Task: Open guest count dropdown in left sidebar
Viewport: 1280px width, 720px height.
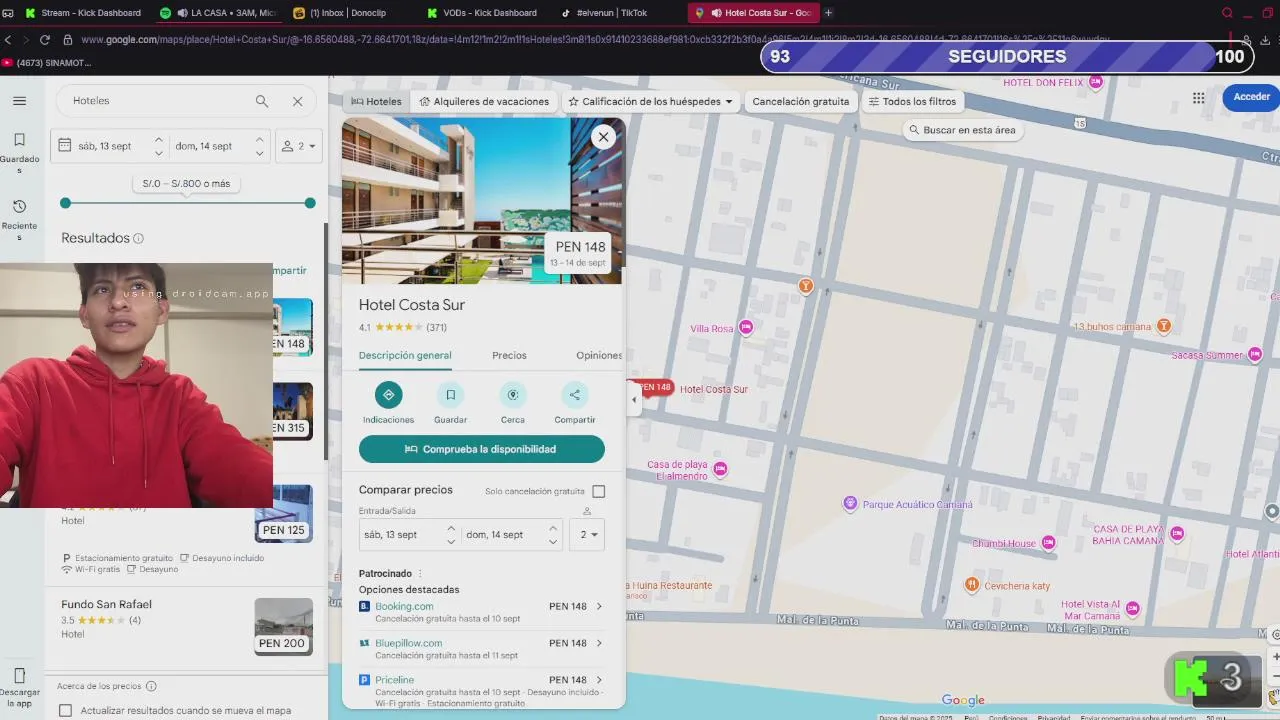Action: [299, 146]
